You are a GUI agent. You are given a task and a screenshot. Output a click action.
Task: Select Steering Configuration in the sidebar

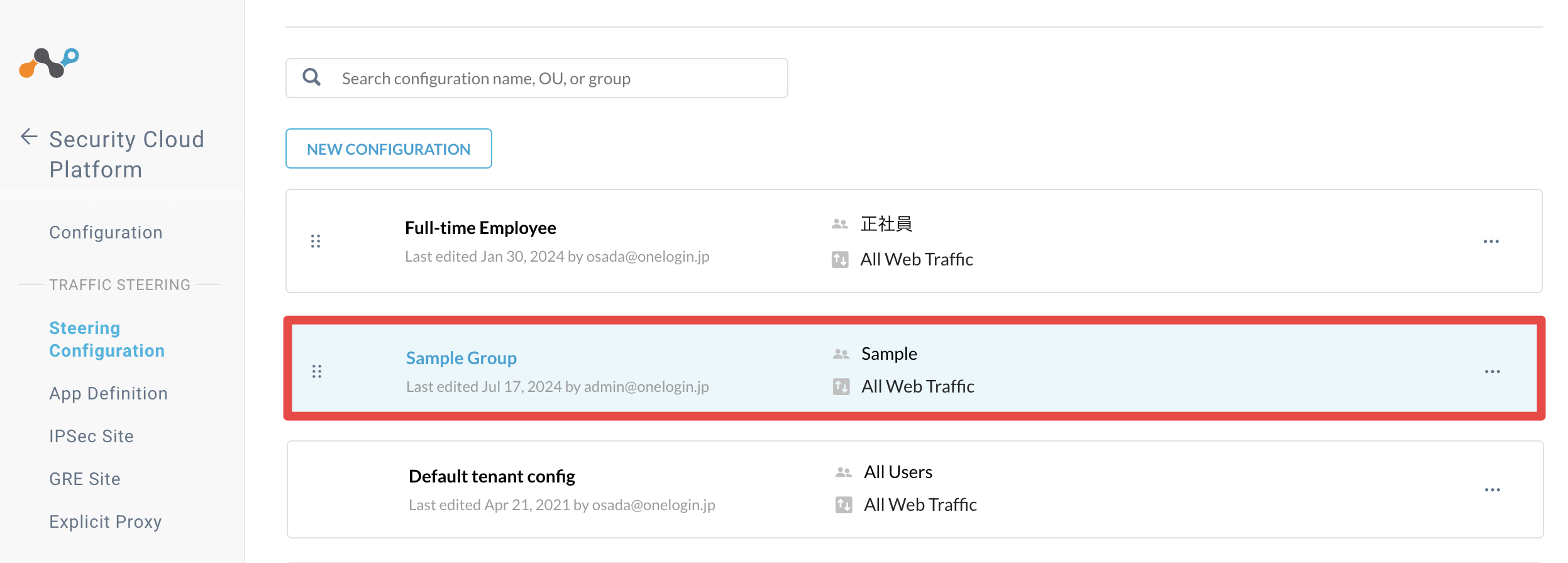107,339
